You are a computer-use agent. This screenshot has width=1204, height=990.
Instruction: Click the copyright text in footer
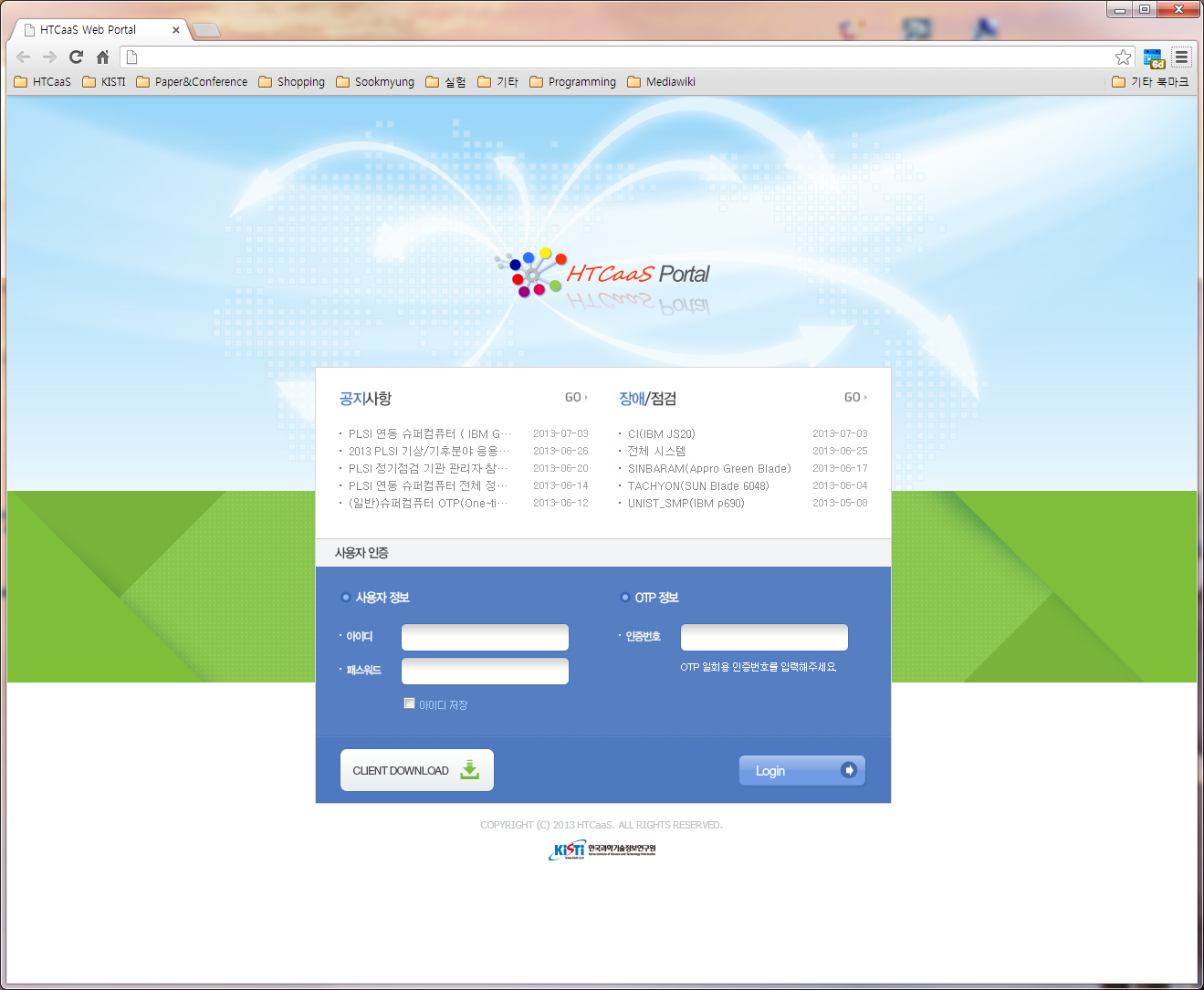pyautogui.click(x=602, y=825)
